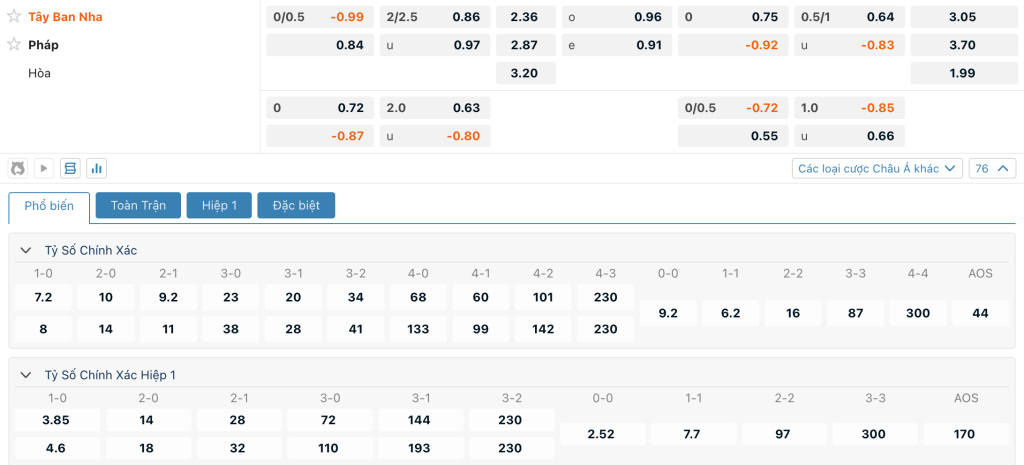Bet correct score 3-2 at 34
This screenshot has width=1024, height=465.
356,297
